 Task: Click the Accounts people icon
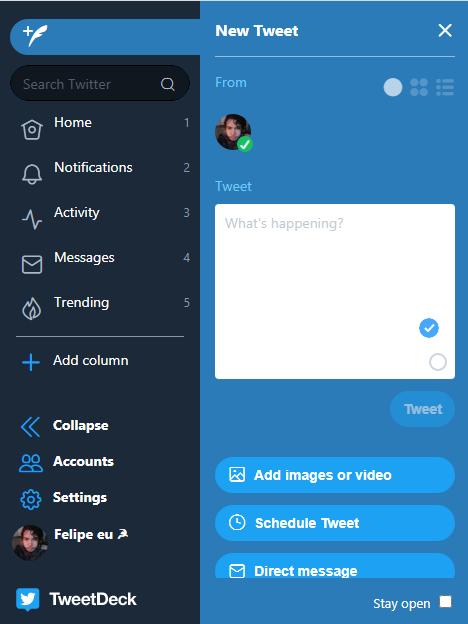31,463
